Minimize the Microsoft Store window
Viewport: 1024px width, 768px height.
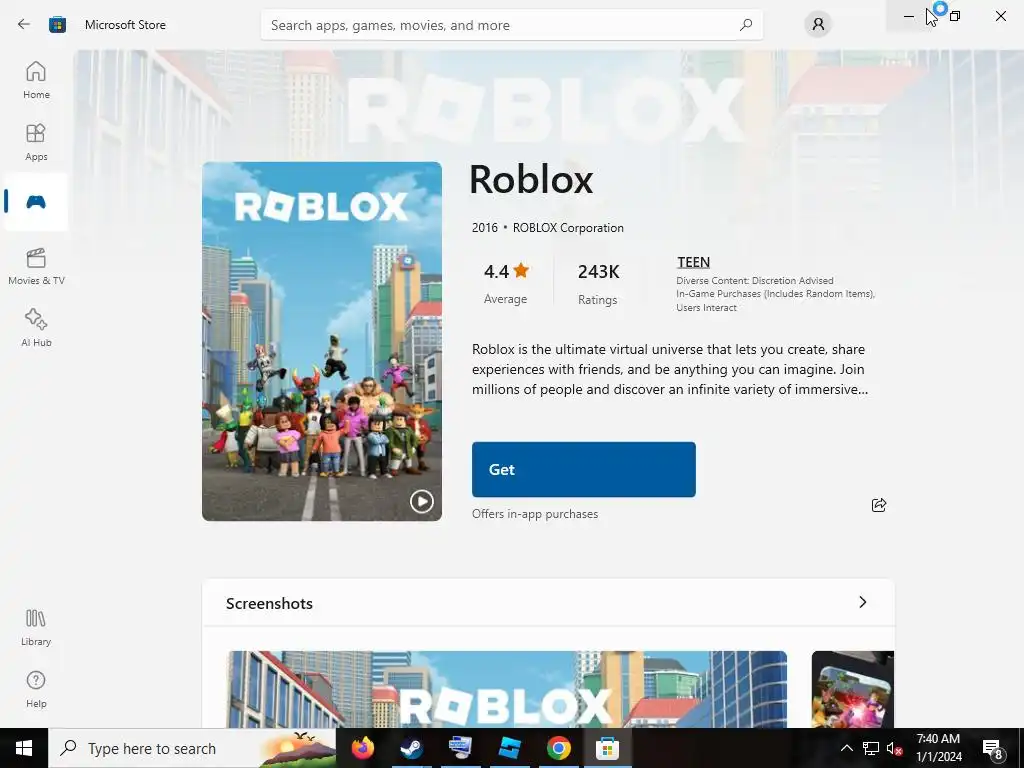(x=908, y=16)
